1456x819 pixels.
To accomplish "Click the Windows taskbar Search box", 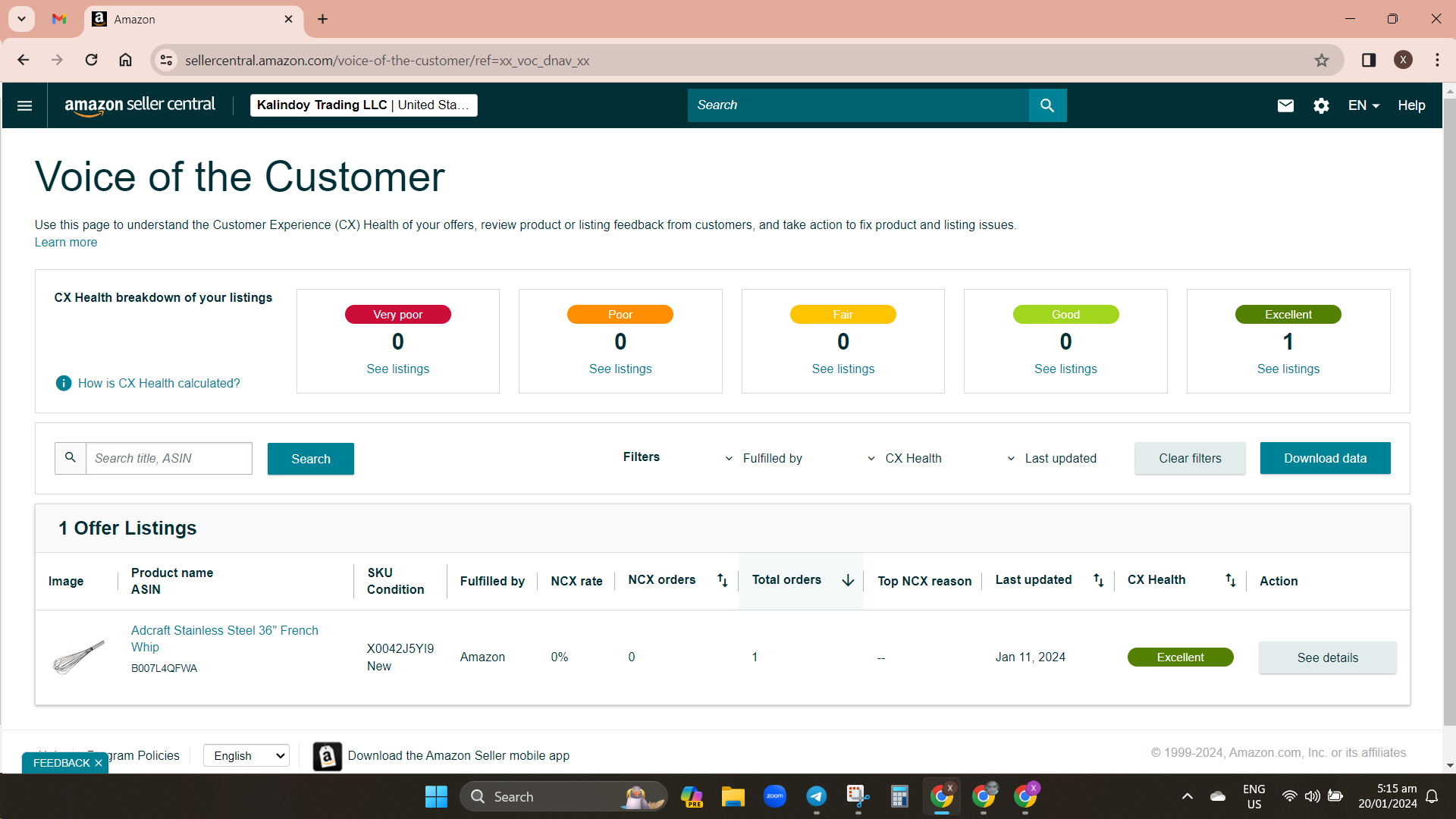I will pyautogui.click(x=563, y=796).
